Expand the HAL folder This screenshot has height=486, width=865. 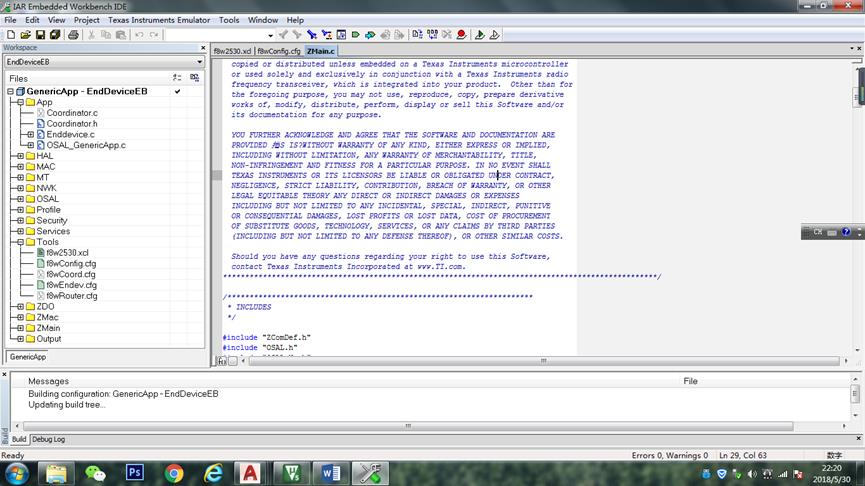[20, 156]
